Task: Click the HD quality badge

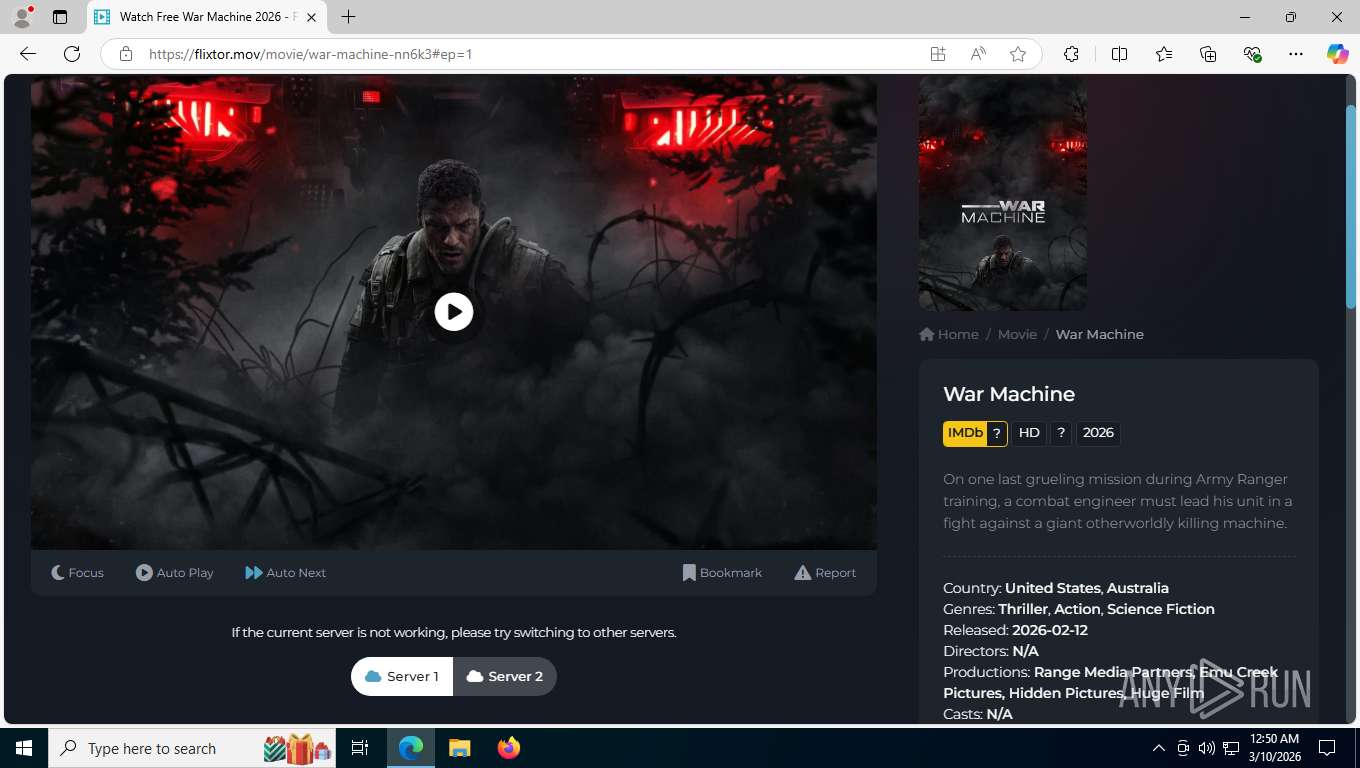Action: click(x=1029, y=433)
